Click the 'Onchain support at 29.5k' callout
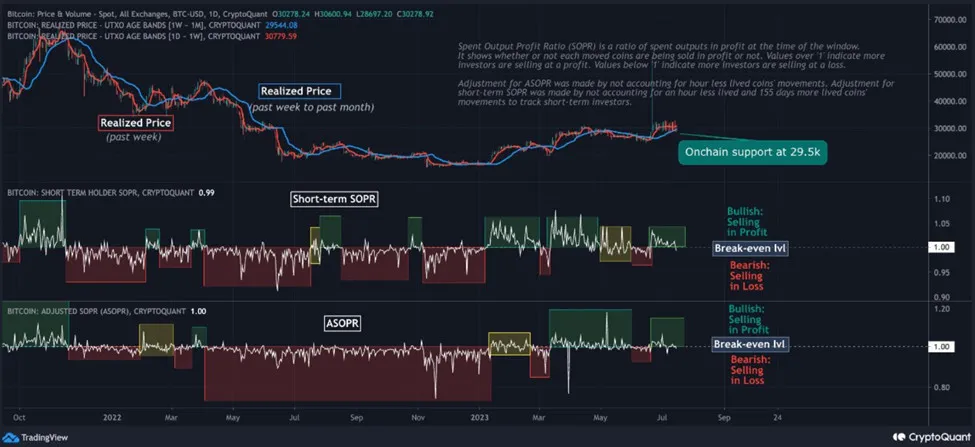The image size is (975, 447). (752, 152)
